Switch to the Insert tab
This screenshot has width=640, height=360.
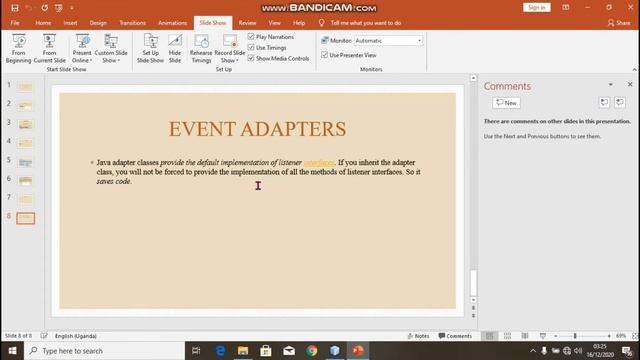click(x=70, y=23)
